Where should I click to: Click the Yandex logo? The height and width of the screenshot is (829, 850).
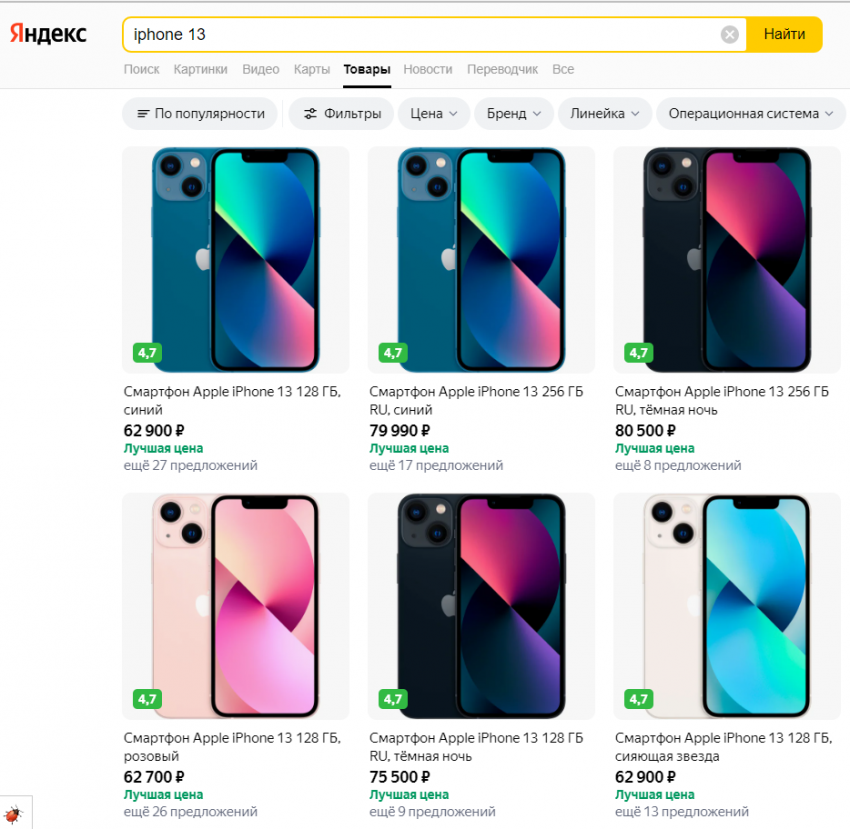(x=49, y=34)
